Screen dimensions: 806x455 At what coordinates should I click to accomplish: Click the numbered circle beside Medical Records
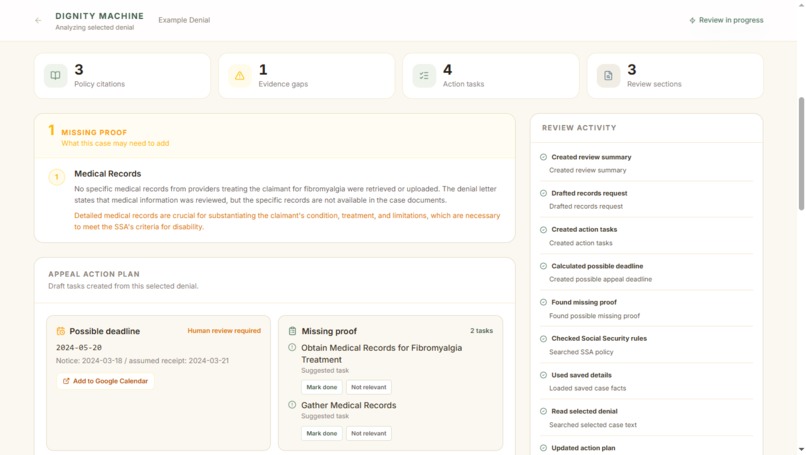click(57, 177)
